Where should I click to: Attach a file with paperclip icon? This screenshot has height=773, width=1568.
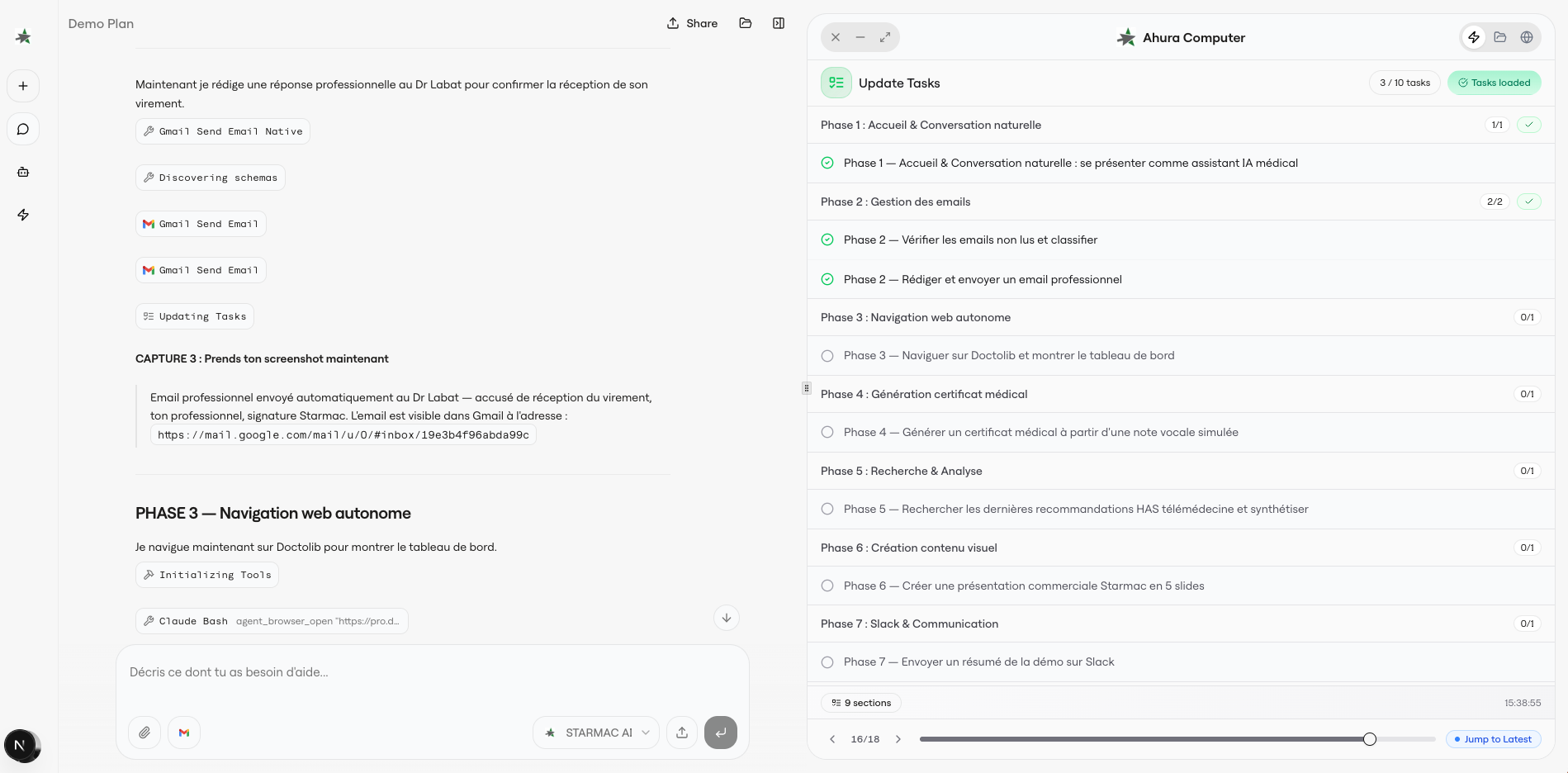click(144, 733)
